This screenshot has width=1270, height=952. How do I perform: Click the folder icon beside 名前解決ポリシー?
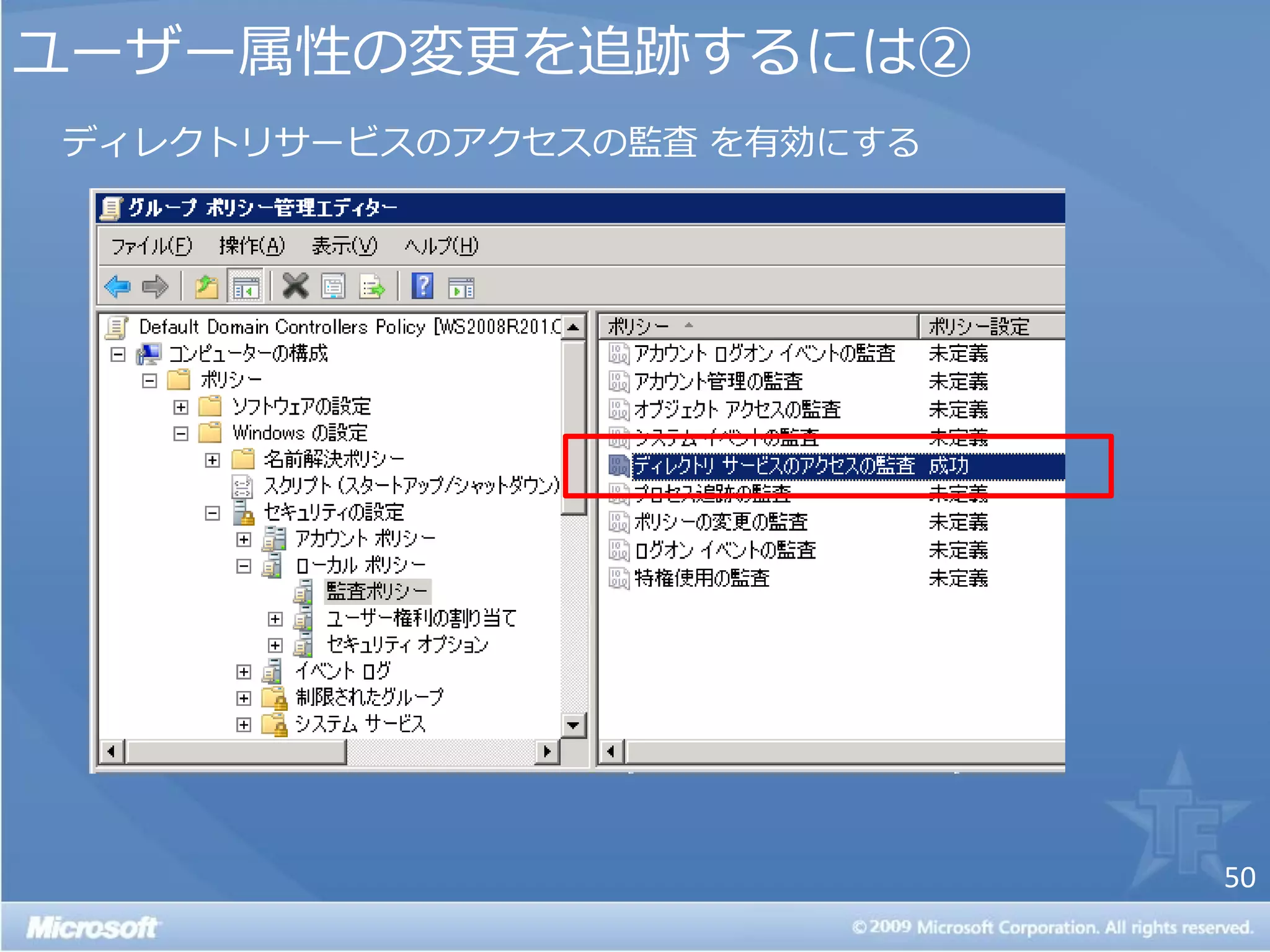tap(243, 459)
